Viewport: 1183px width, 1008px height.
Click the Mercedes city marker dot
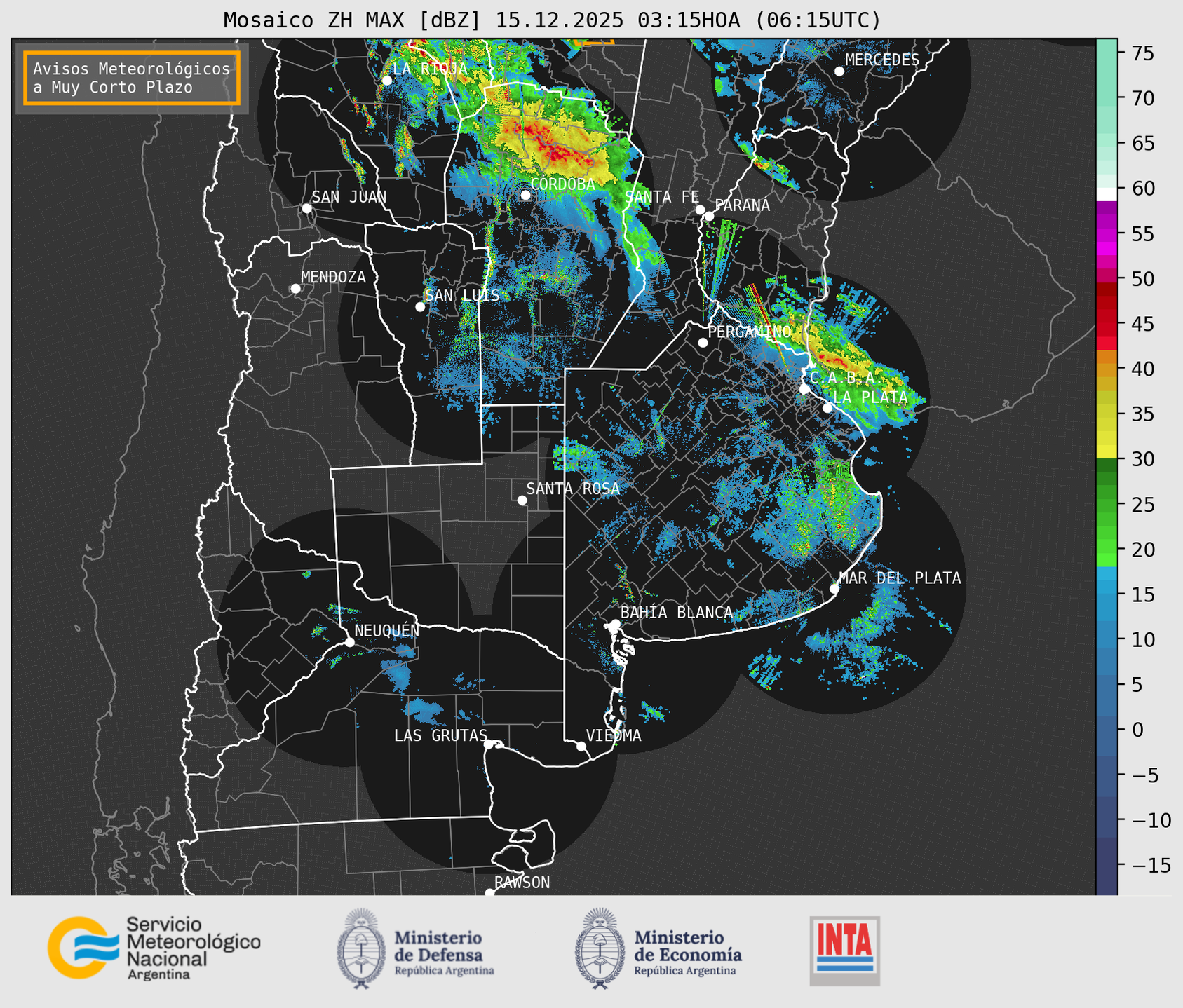tap(839, 71)
